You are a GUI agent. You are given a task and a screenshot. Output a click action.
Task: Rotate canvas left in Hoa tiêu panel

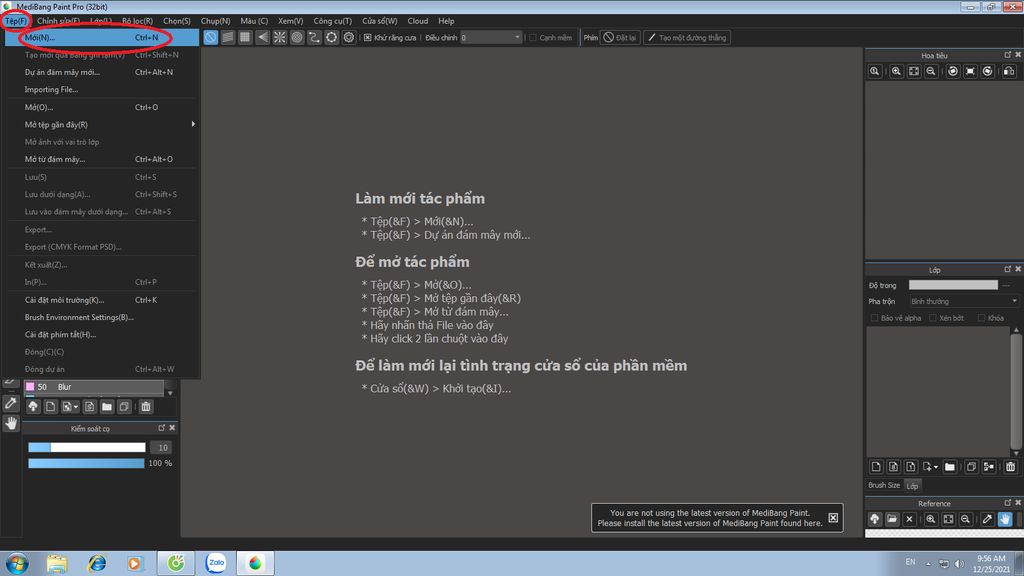coord(953,71)
